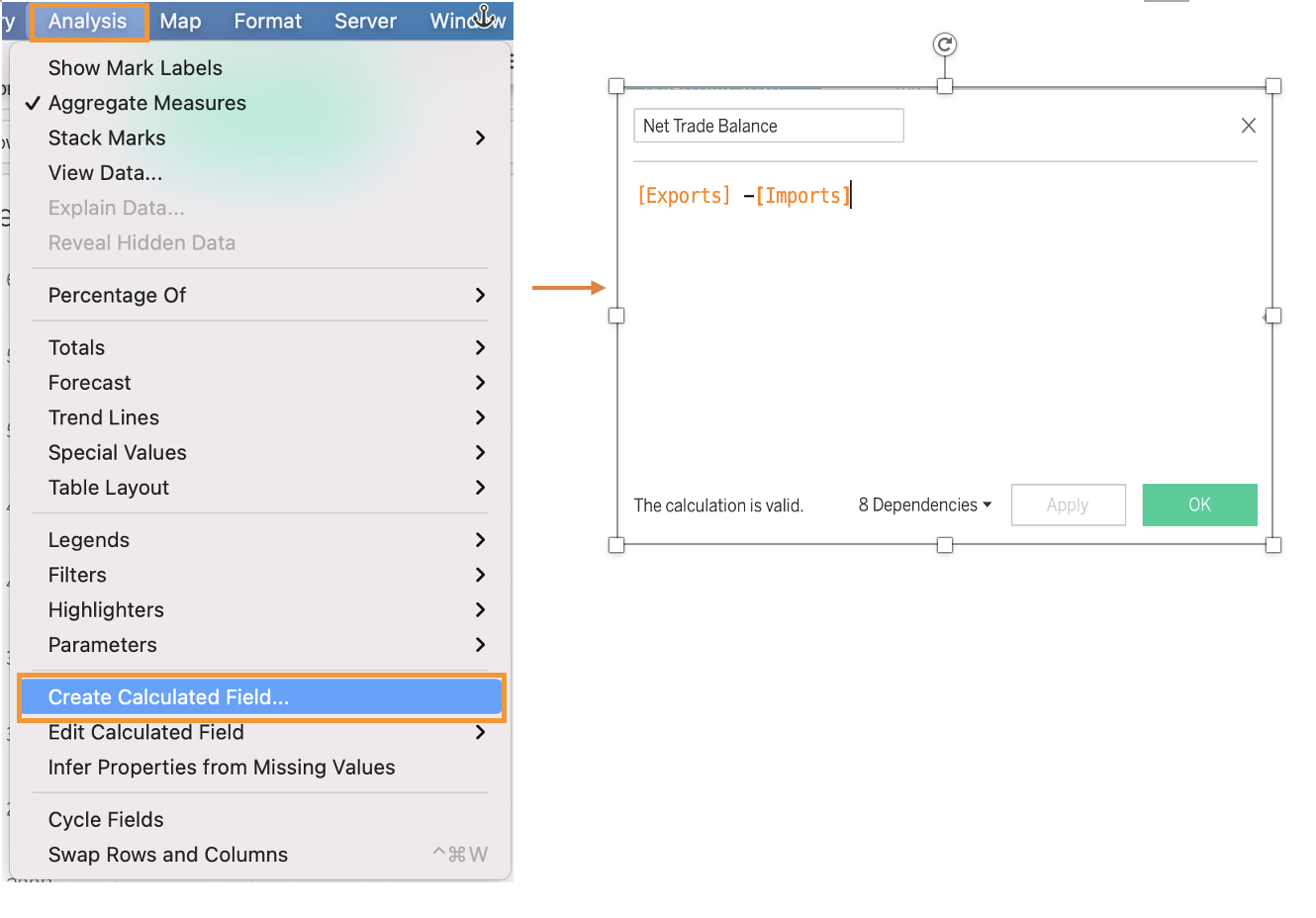This screenshot has height=918, width=1316.
Task: Expand the Edit Calculated Field submenu
Action: (480, 732)
